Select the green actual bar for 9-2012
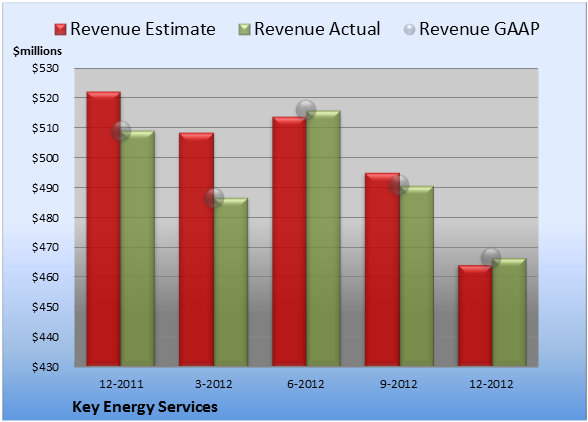The width and height of the screenshot is (588, 422). (416, 276)
